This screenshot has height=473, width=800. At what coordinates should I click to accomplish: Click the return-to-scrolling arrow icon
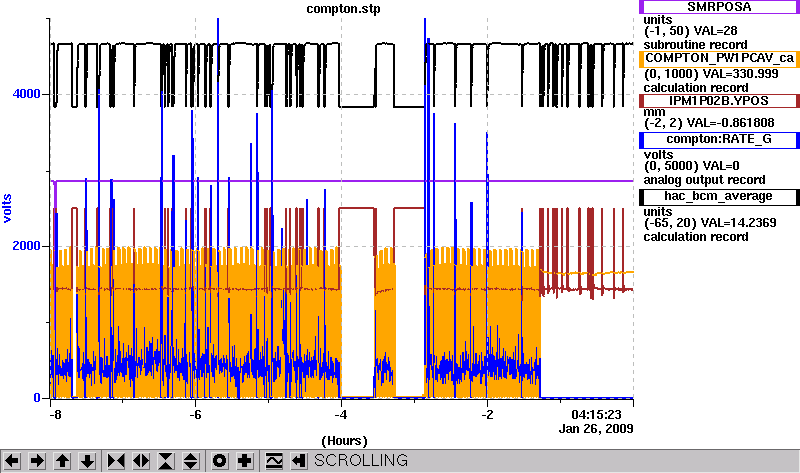(298, 461)
